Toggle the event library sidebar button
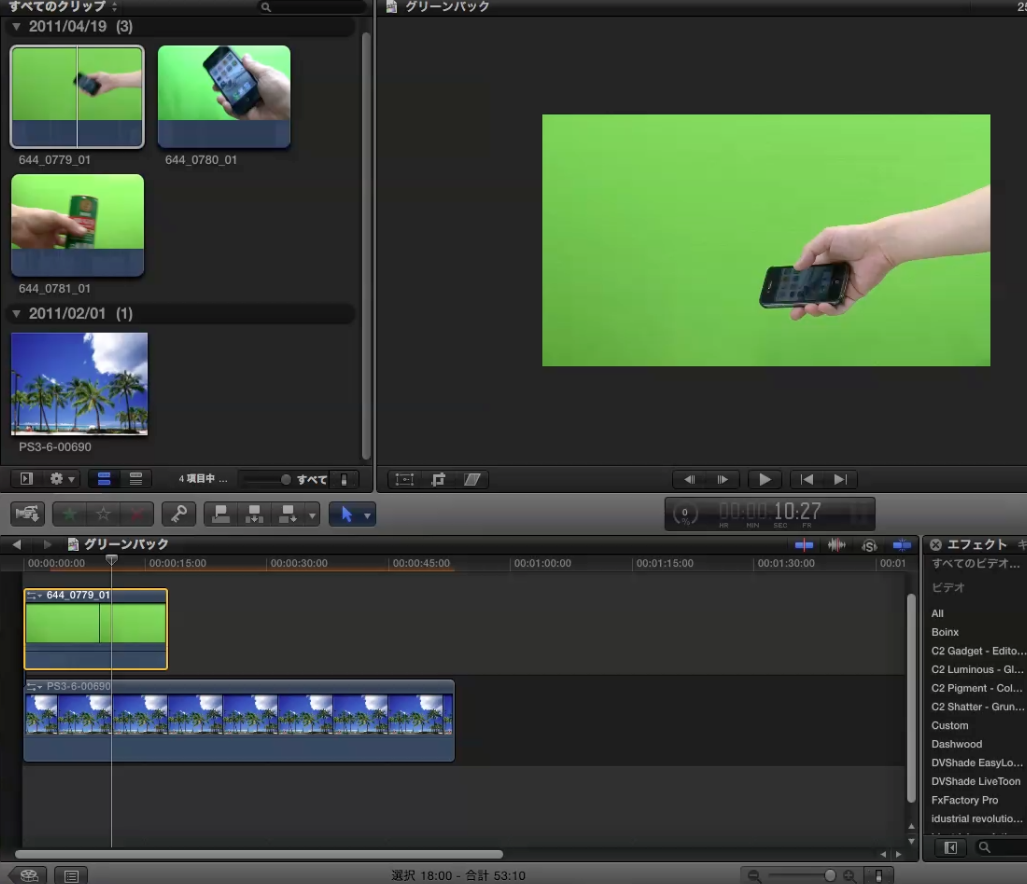 point(26,479)
